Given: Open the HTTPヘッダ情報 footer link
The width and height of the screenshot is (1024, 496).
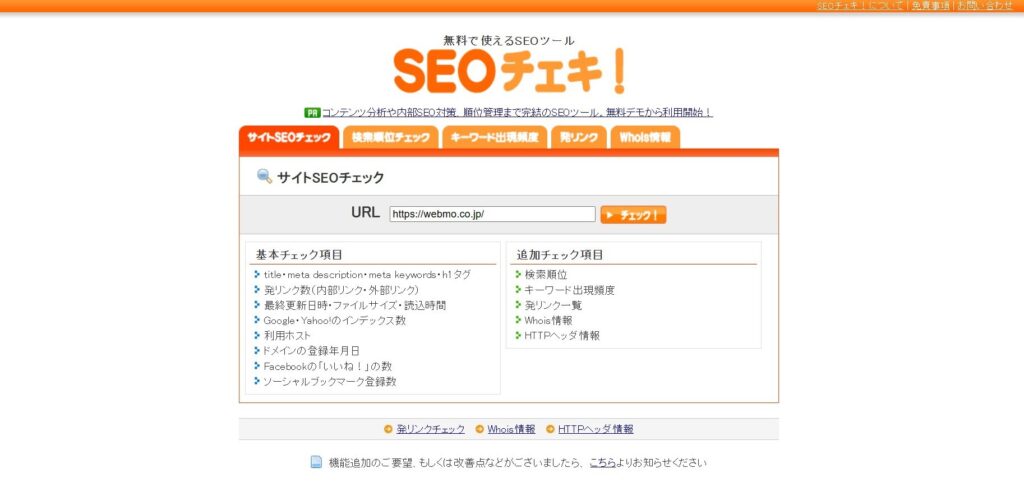Looking at the screenshot, I should pos(595,429).
